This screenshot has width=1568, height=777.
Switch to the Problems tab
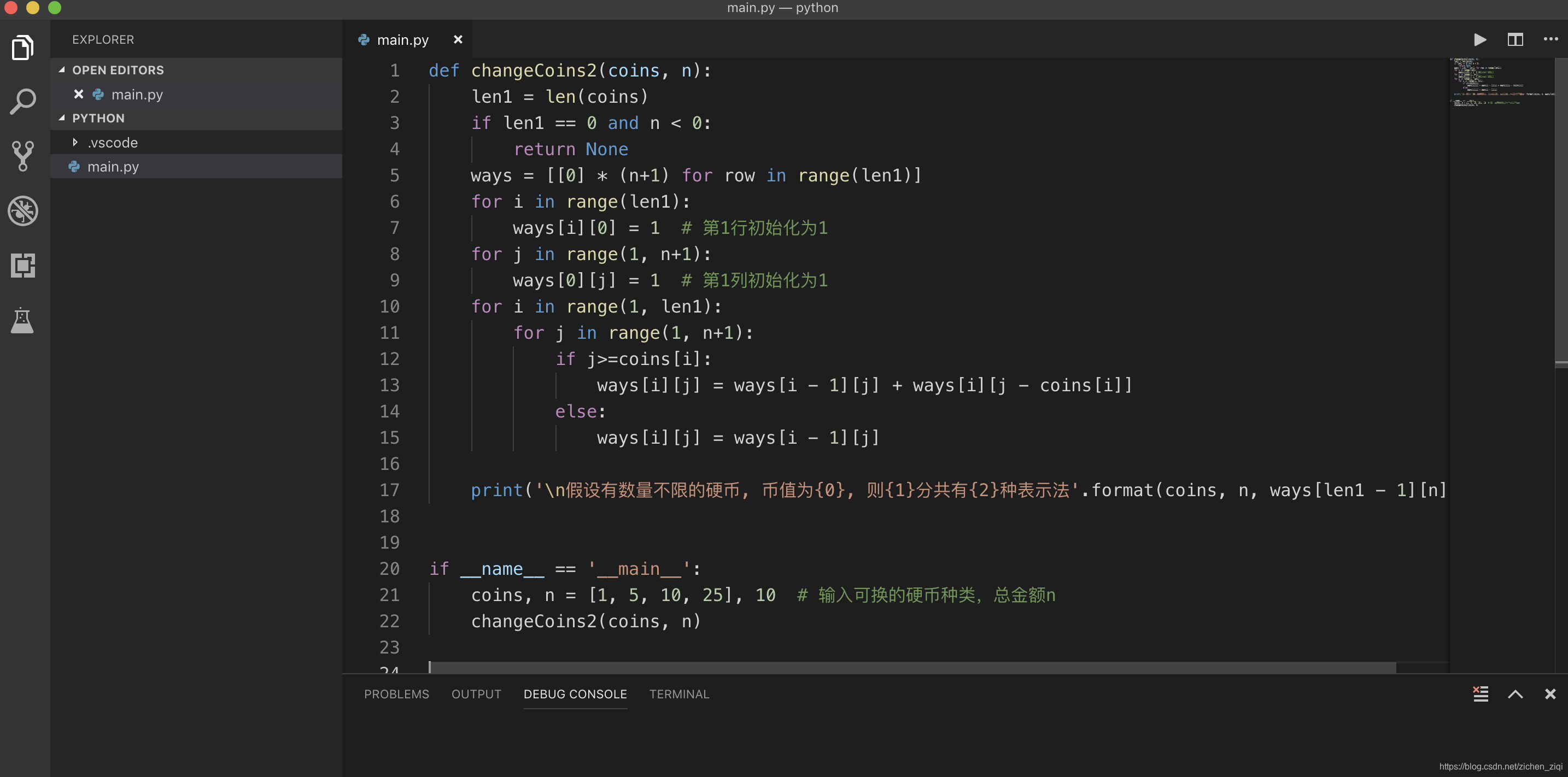click(x=396, y=693)
